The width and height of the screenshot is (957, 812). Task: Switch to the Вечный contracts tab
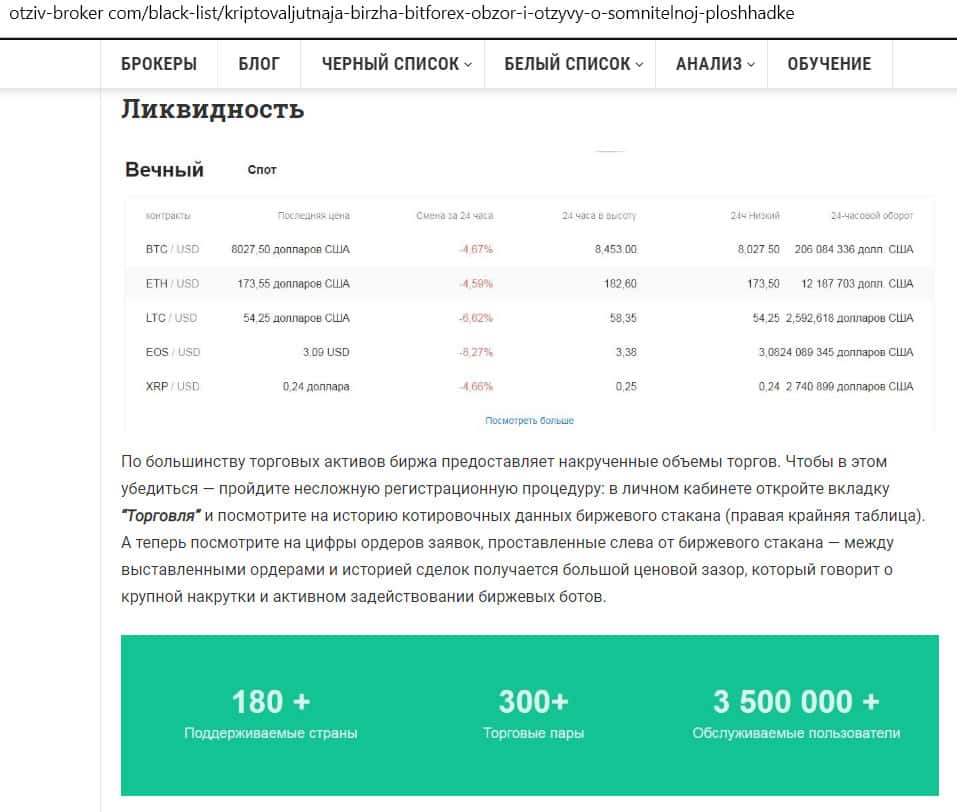point(164,170)
